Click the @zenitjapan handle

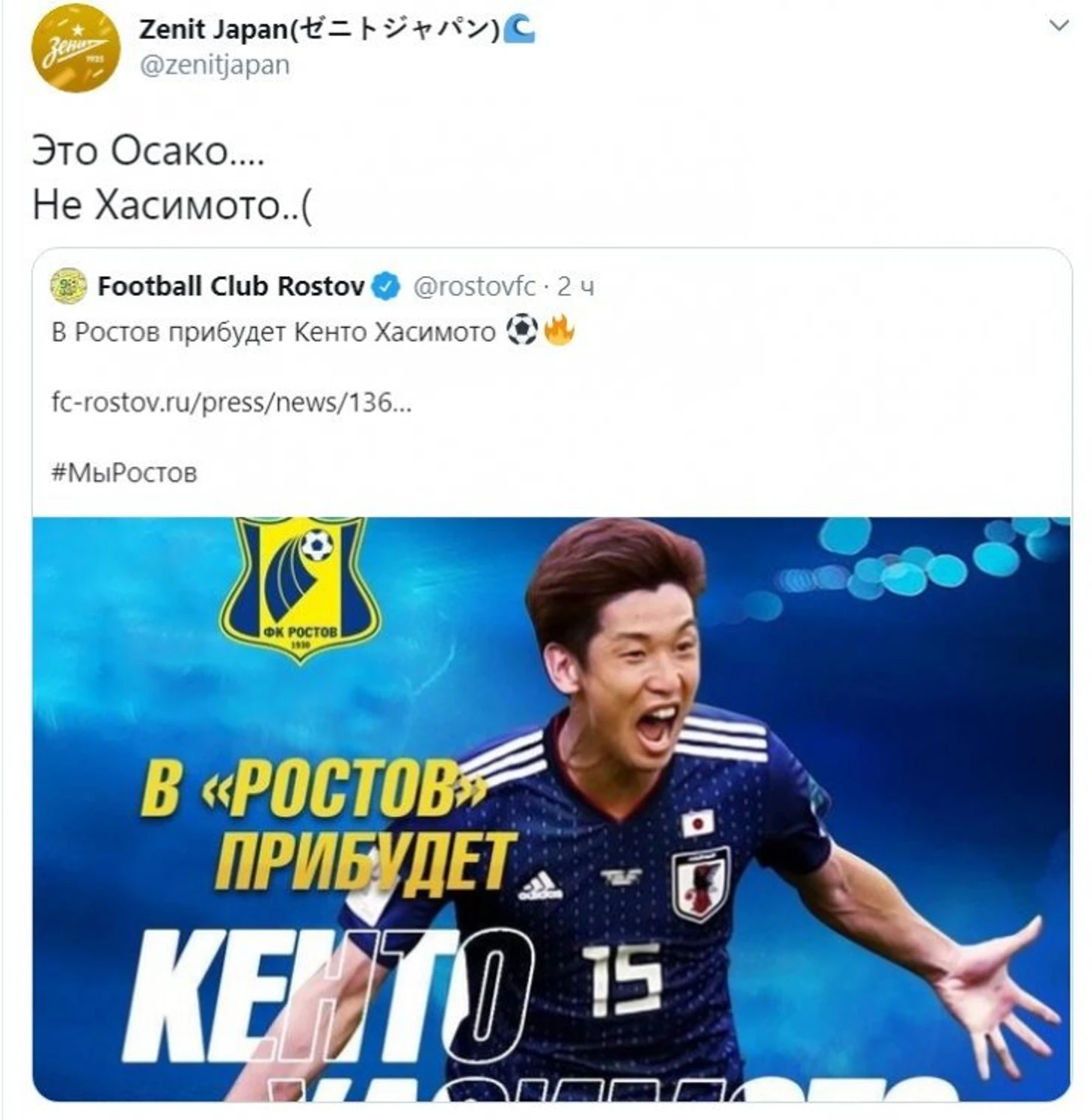tap(215, 65)
